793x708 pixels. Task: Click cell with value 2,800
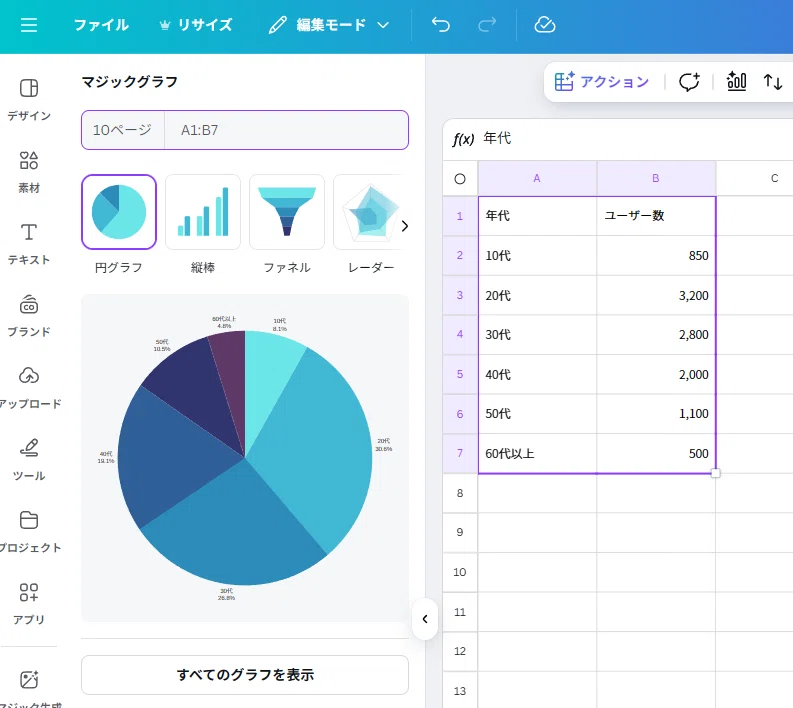(x=656, y=335)
